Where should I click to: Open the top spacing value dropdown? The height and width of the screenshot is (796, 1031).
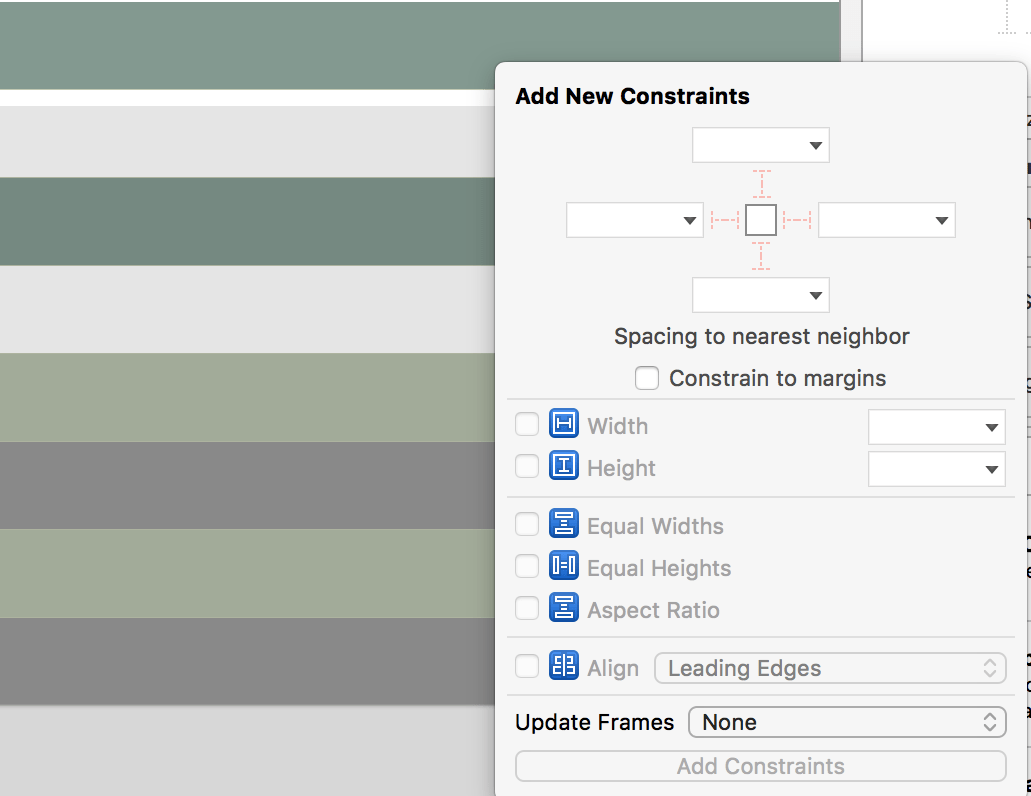(761, 145)
